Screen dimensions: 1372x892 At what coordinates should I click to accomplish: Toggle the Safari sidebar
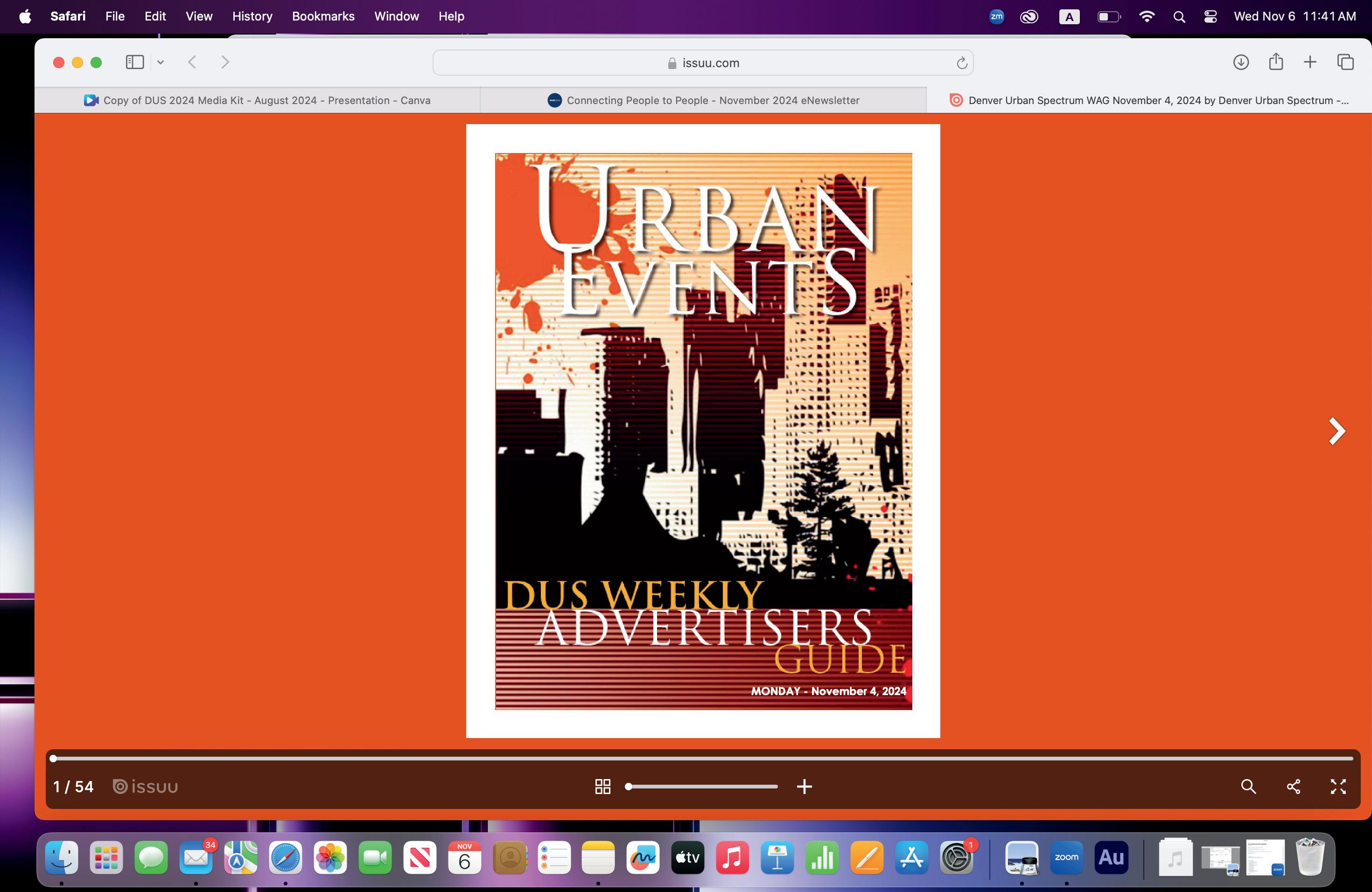134,62
